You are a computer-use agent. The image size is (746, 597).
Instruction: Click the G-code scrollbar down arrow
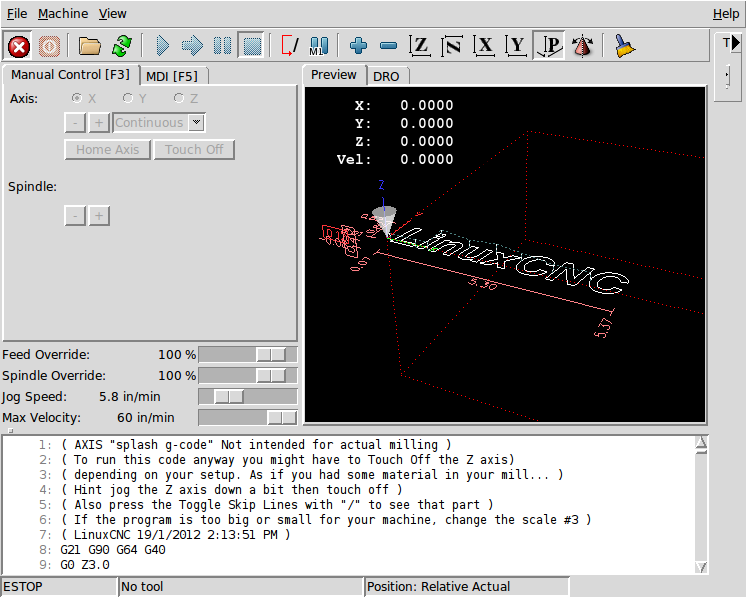pyautogui.click(x=701, y=567)
